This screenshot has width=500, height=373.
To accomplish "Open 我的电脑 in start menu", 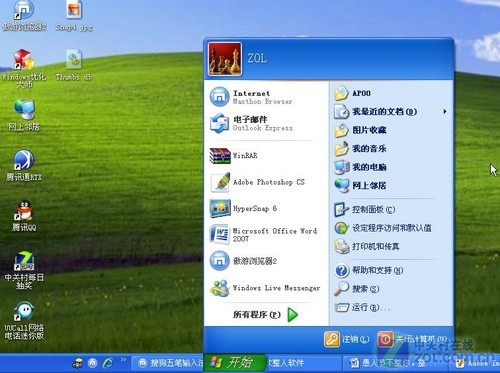I will pyautogui.click(x=391, y=167).
